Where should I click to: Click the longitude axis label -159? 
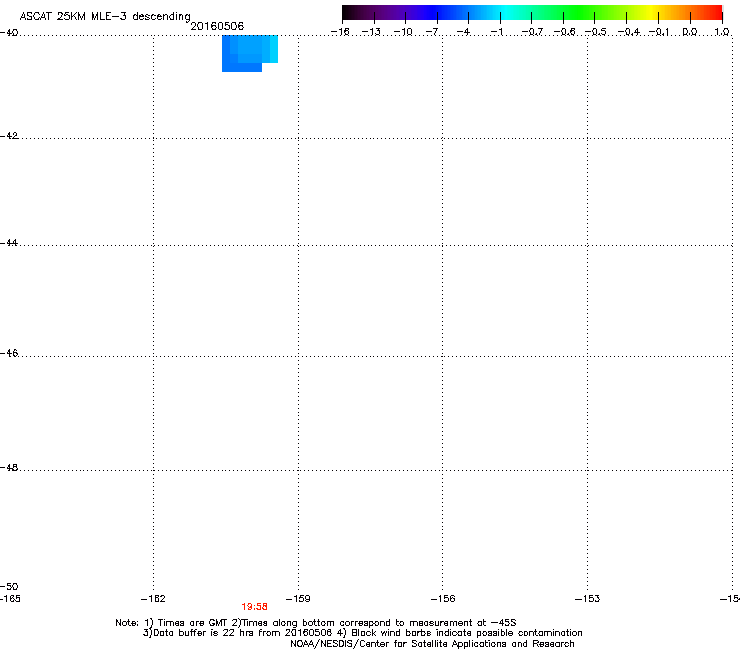(298, 599)
